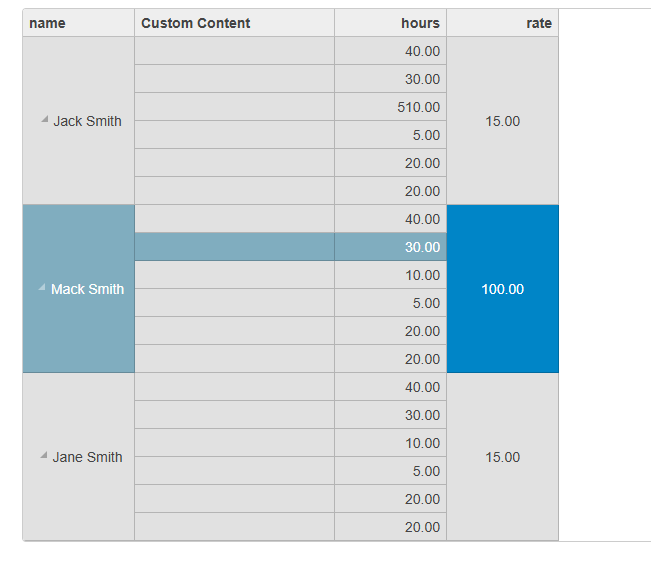
Task: Click the Jane Smith name cell
Action: tap(78, 457)
